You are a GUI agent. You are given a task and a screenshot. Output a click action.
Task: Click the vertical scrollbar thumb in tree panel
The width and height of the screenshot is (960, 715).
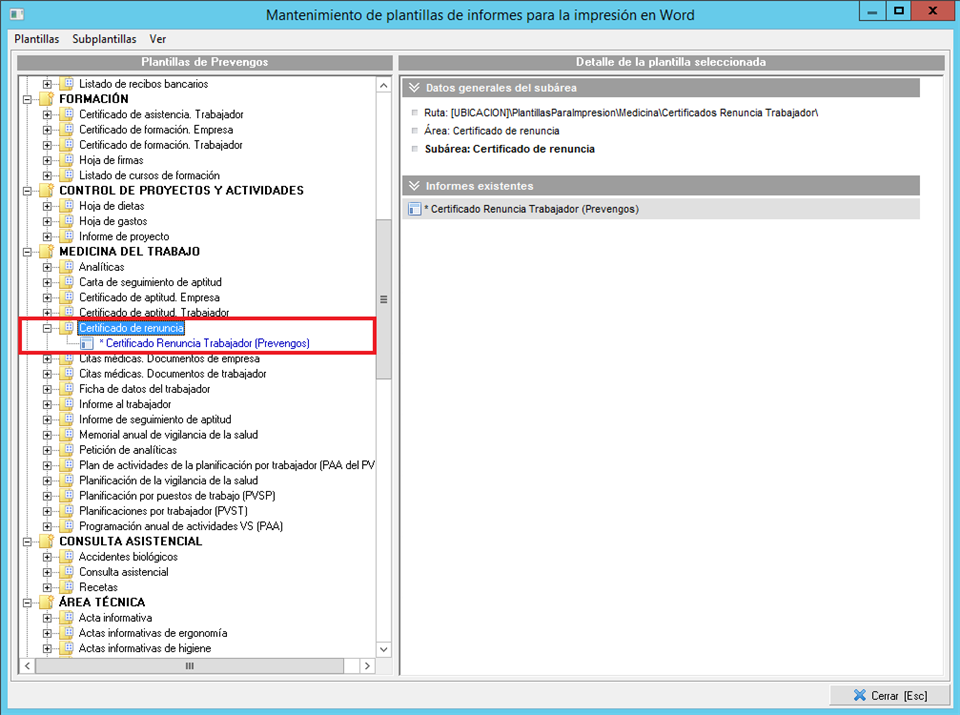point(383,298)
